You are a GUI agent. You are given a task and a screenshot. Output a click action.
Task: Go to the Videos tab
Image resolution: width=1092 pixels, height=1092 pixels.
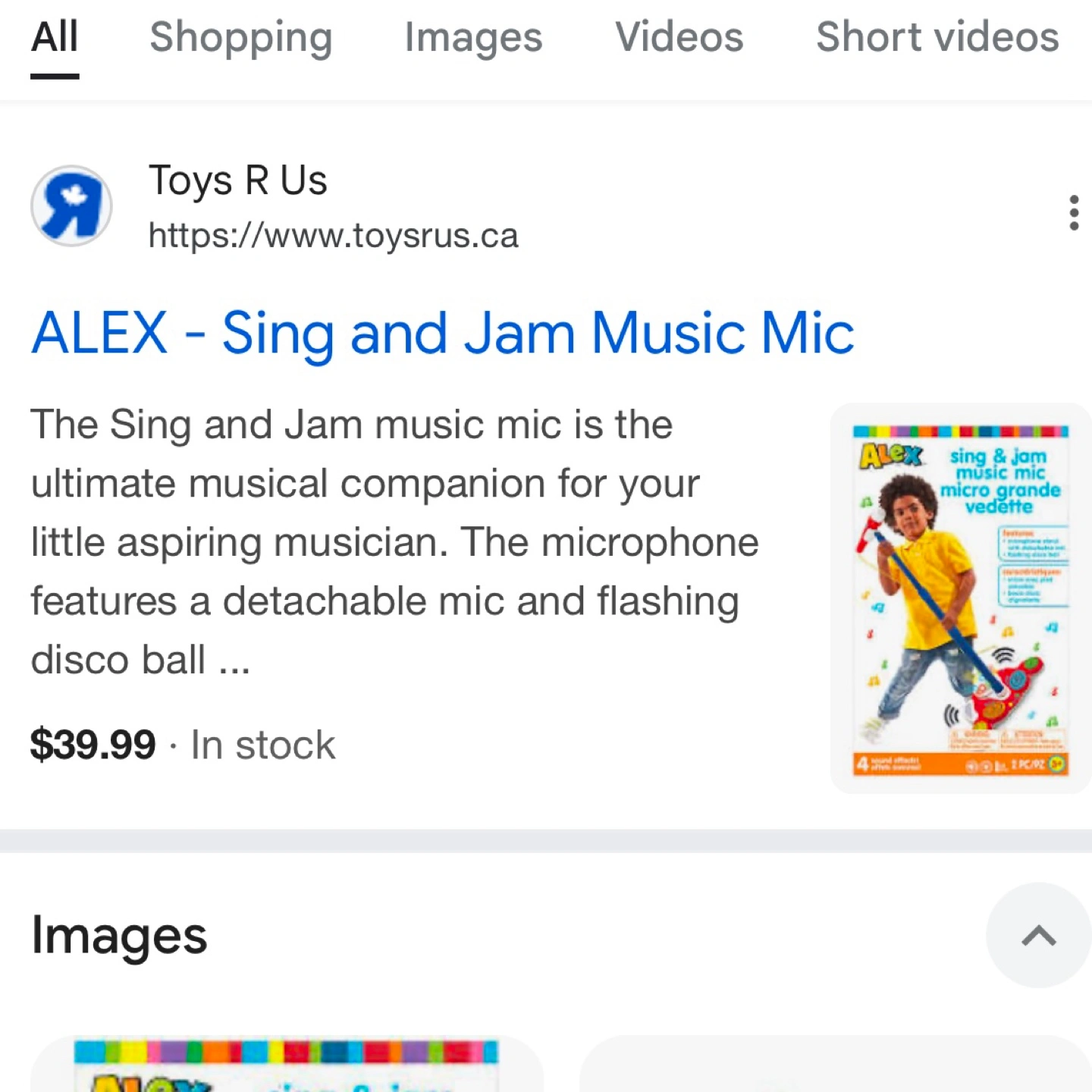[679, 37]
